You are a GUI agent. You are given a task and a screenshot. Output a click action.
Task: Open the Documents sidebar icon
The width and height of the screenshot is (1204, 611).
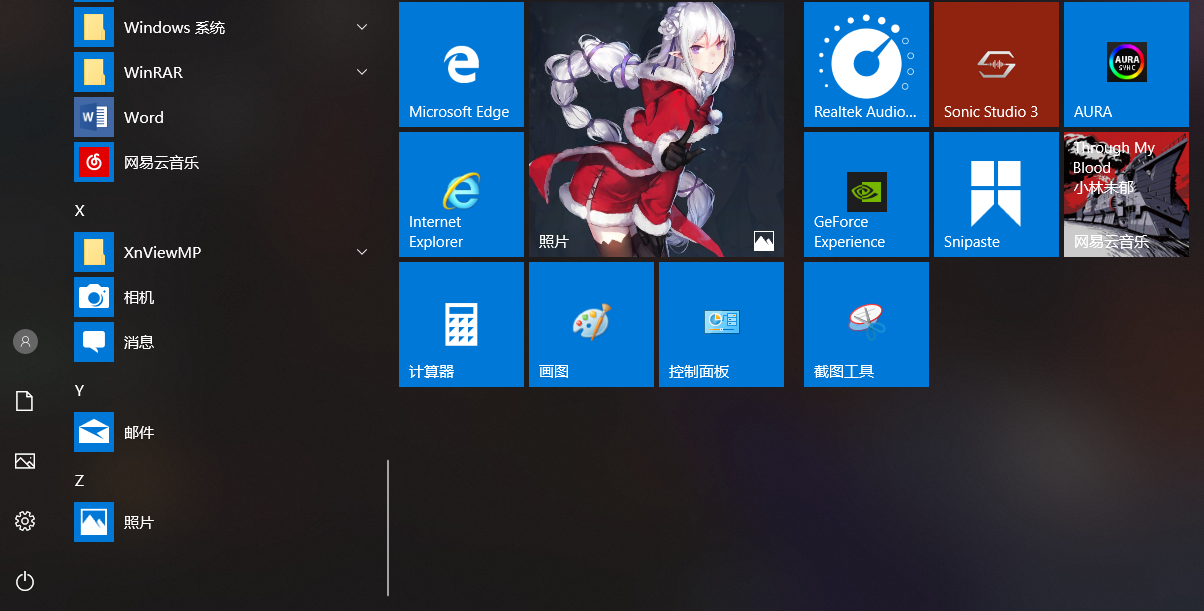[25, 401]
